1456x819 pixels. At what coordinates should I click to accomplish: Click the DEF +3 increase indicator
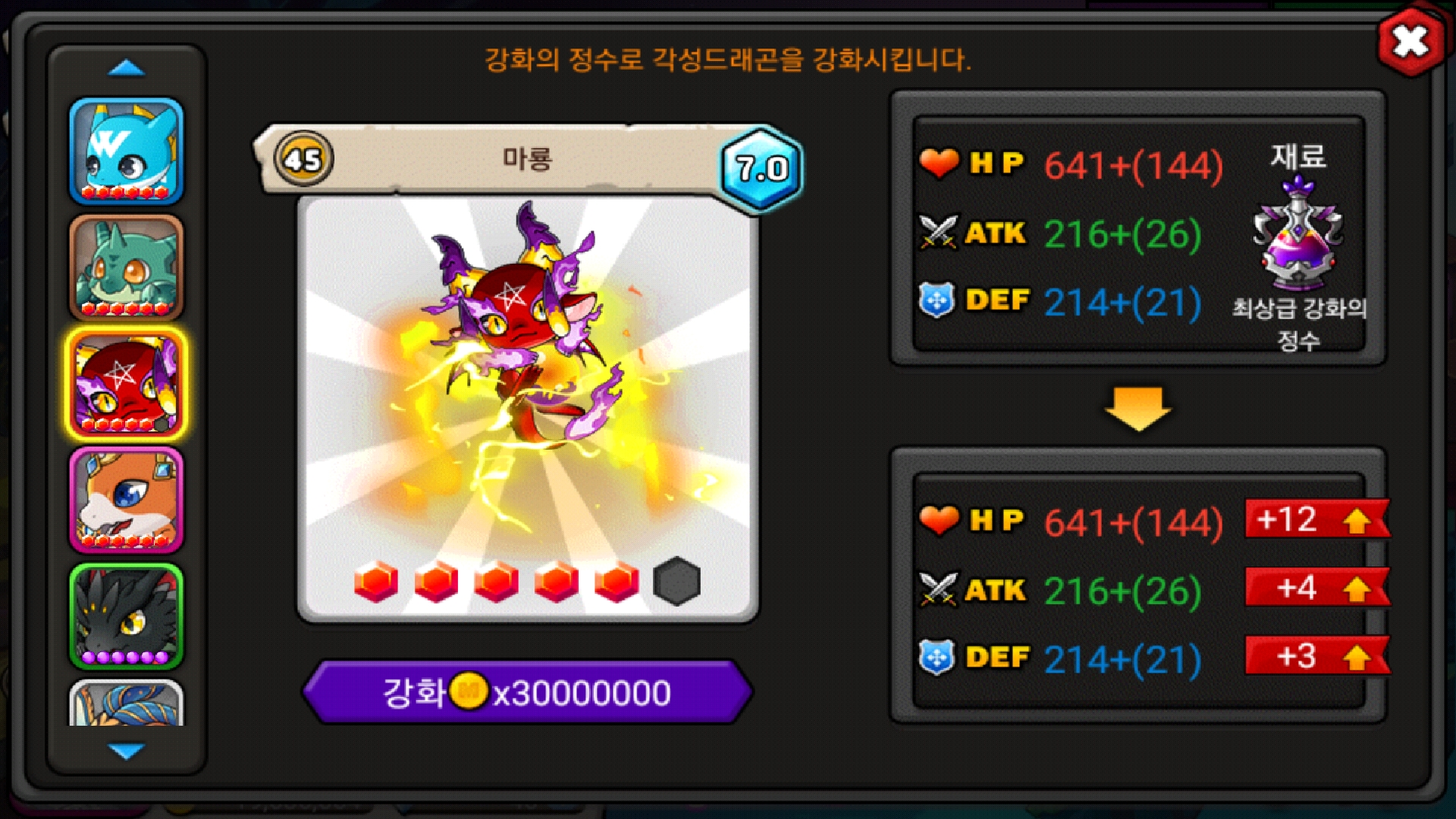point(1317,656)
